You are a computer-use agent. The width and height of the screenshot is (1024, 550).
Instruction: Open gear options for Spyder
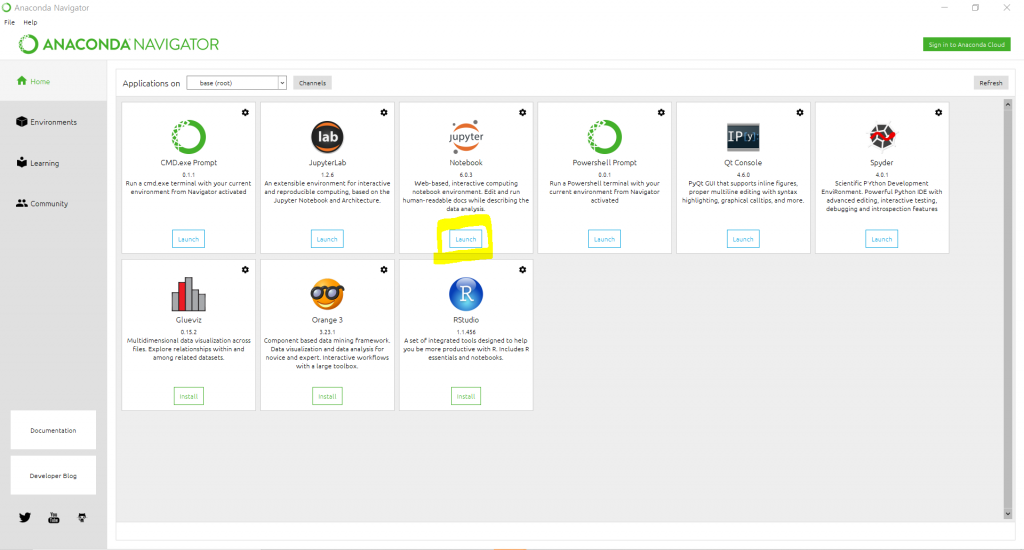938,112
